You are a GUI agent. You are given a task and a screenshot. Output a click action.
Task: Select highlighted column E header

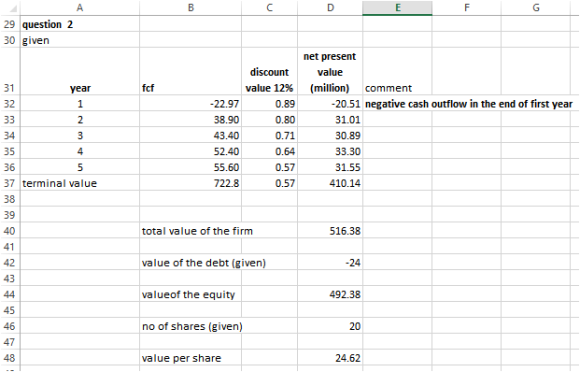(x=397, y=7)
